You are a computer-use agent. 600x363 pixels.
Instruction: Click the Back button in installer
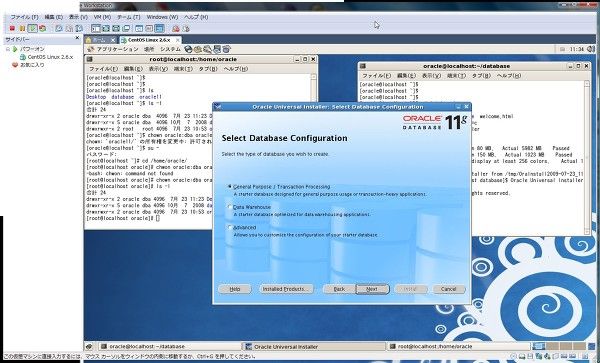click(x=339, y=289)
